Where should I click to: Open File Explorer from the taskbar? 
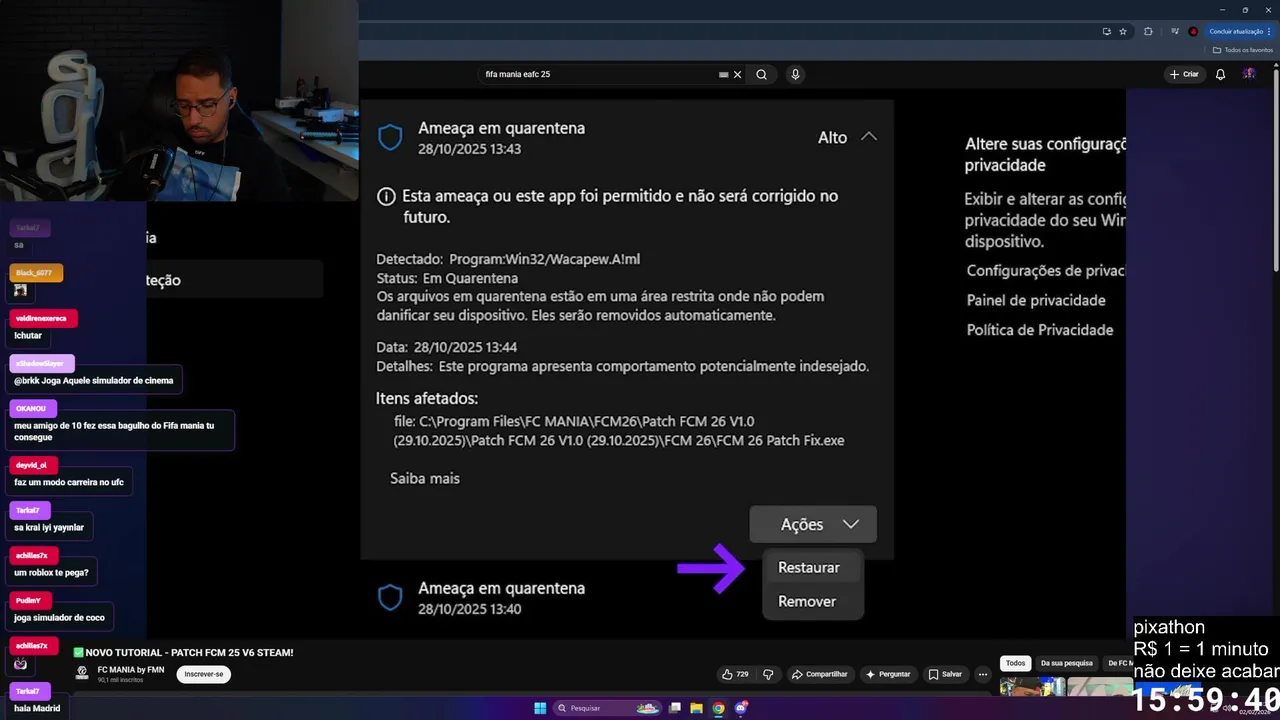(697, 708)
